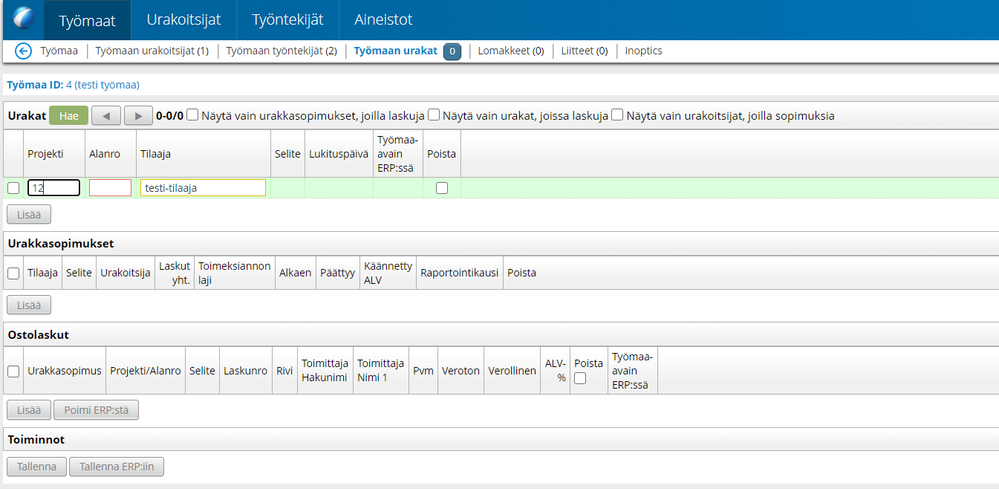Click Toimeksiannon laji column header
The image size is (999, 489).
234,273
